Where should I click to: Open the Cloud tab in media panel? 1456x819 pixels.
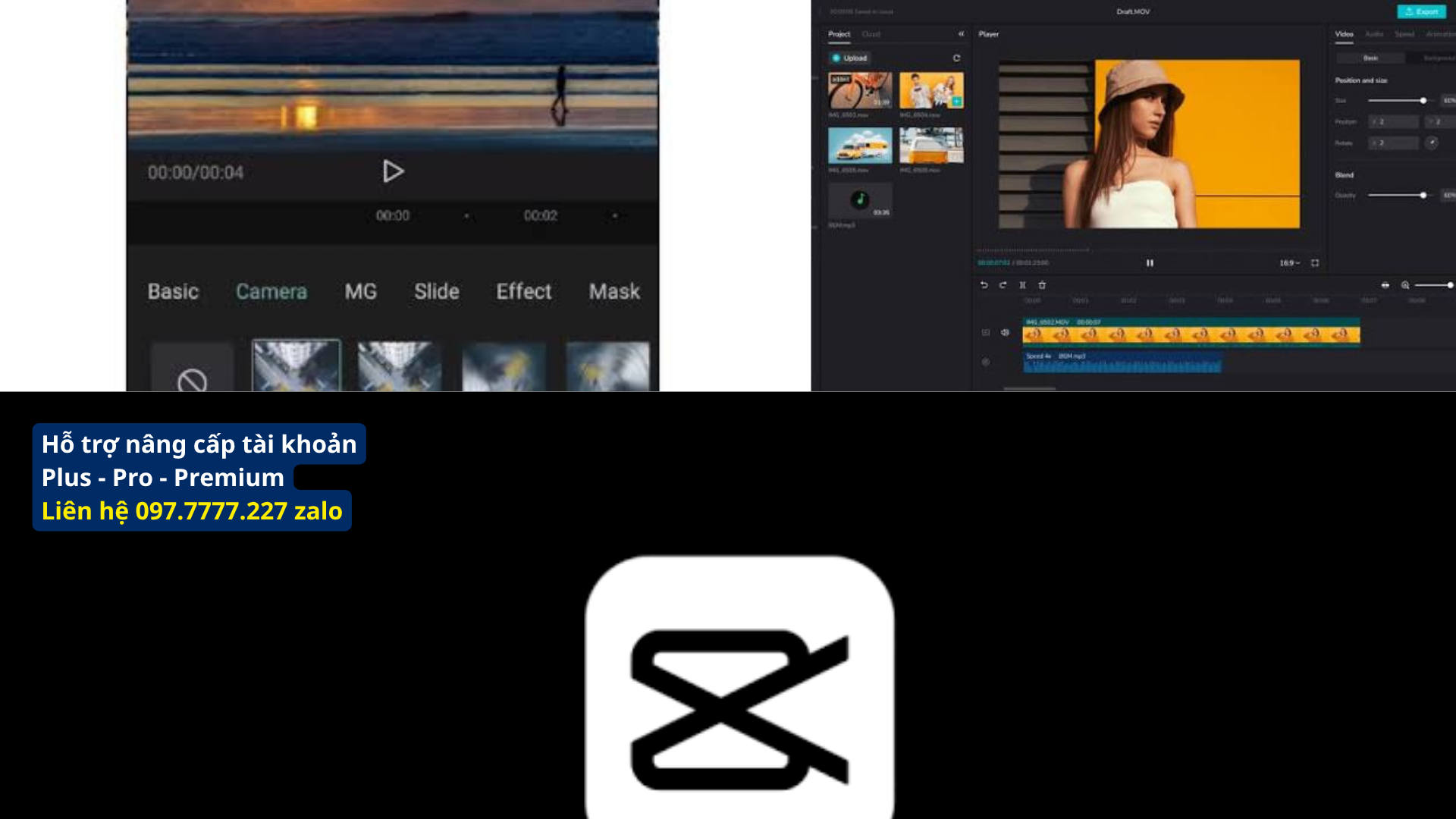click(871, 34)
